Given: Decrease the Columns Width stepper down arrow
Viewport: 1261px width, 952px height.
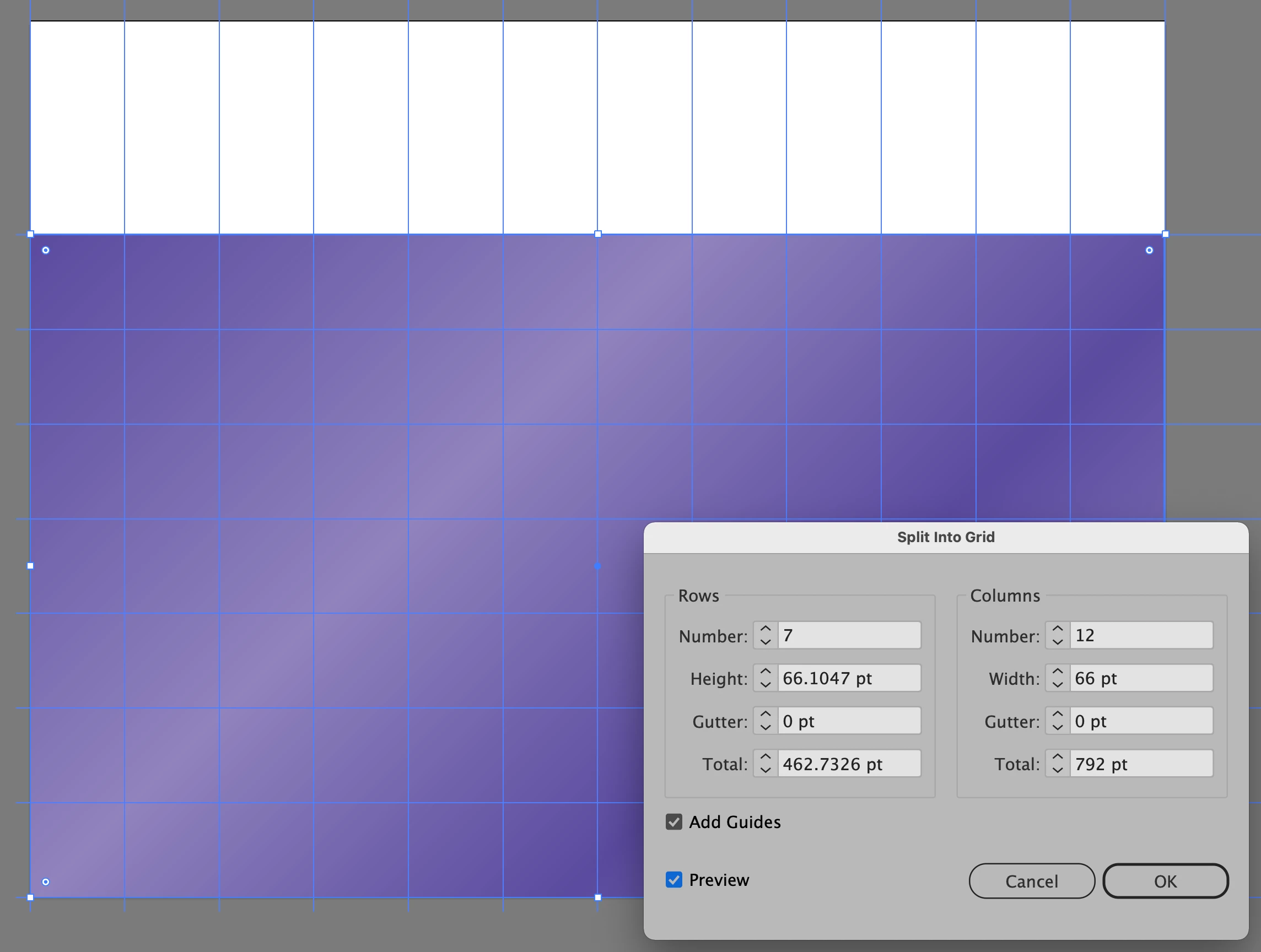Looking at the screenshot, I should 1058,685.
